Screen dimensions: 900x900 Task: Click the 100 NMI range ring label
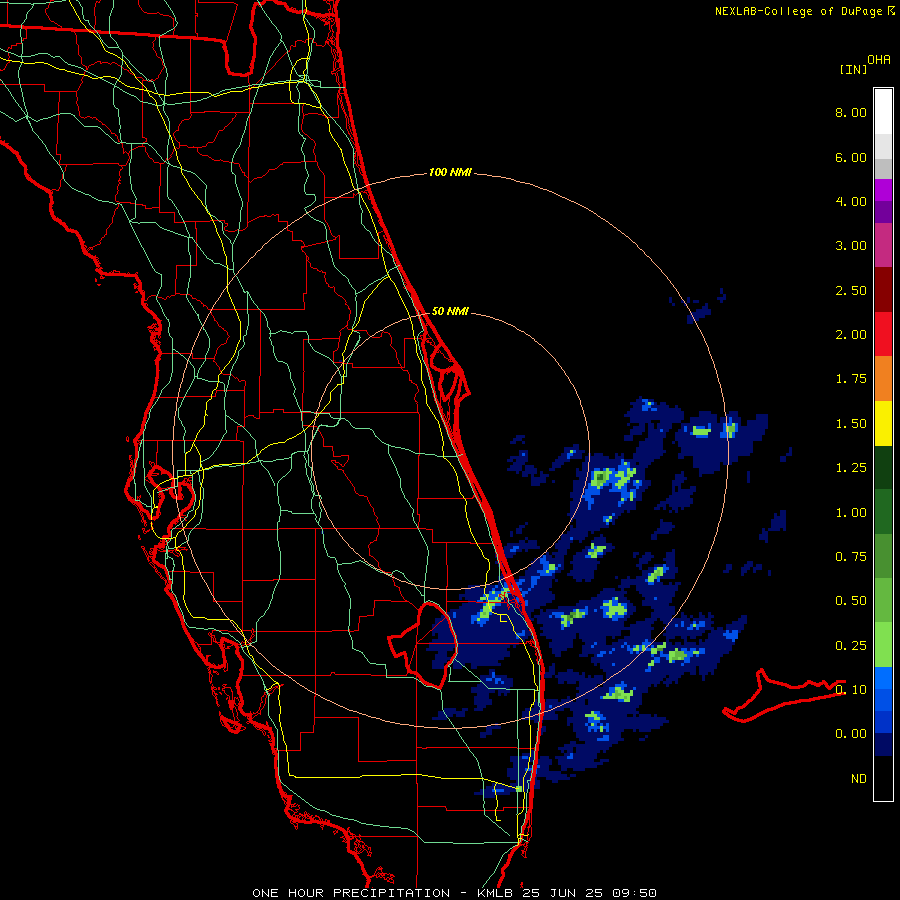pyautogui.click(x=450, y=172)
